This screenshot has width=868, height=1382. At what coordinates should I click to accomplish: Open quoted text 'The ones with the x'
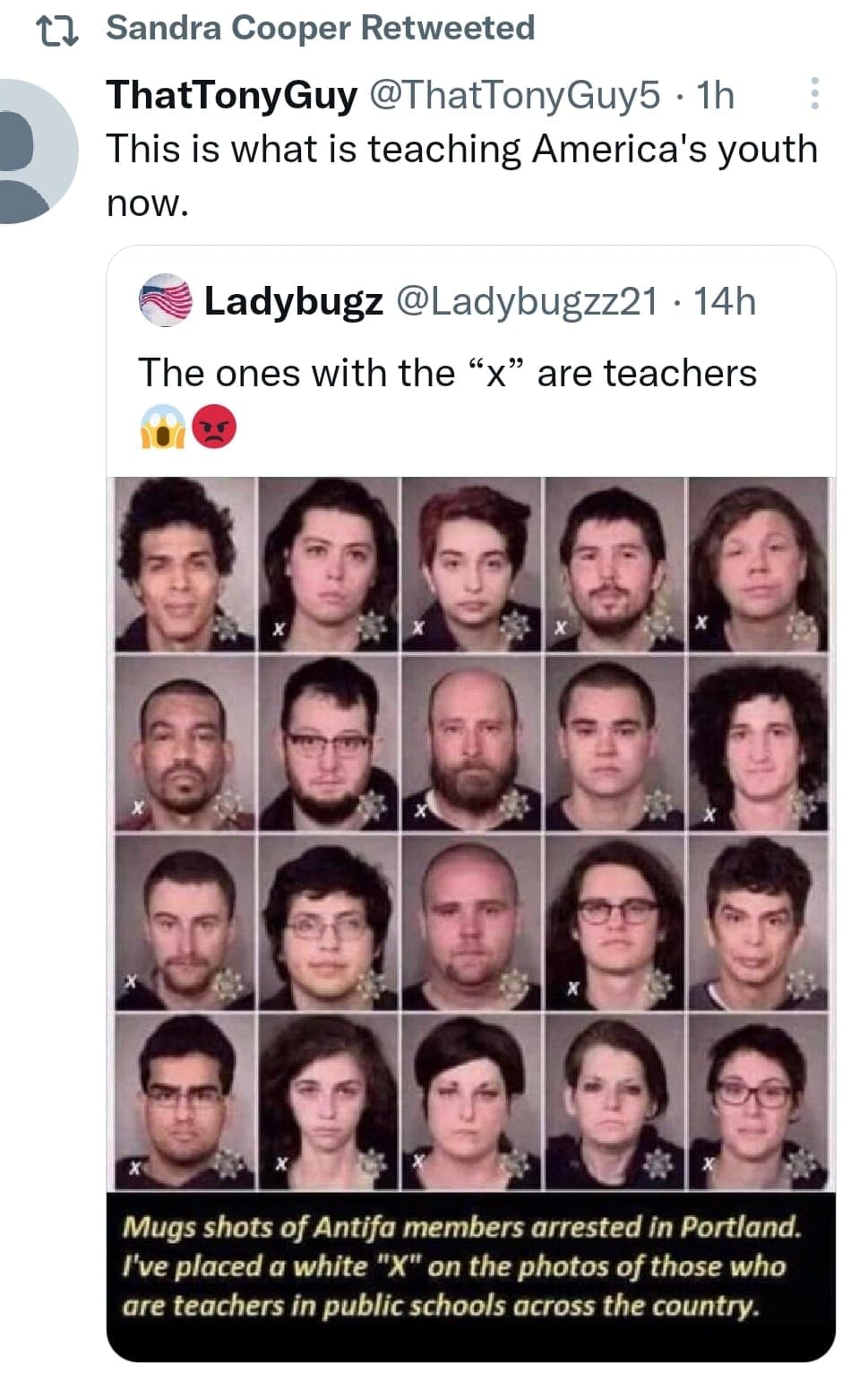coord(448,373)
